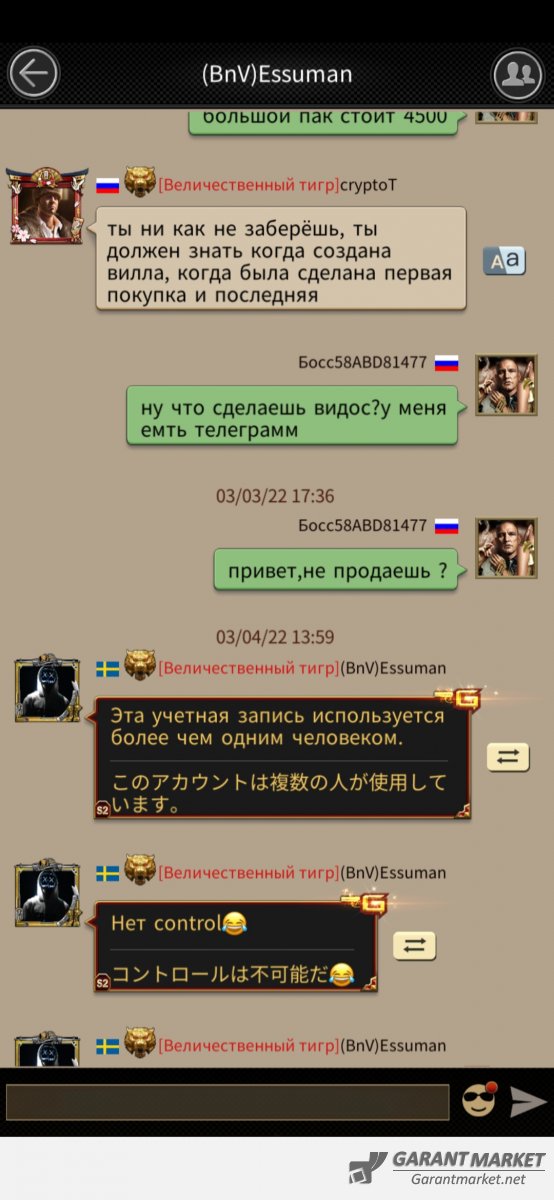Click the message text input field
The height and width of the screenshot is (1200, 554).
tap(228, 1102)
